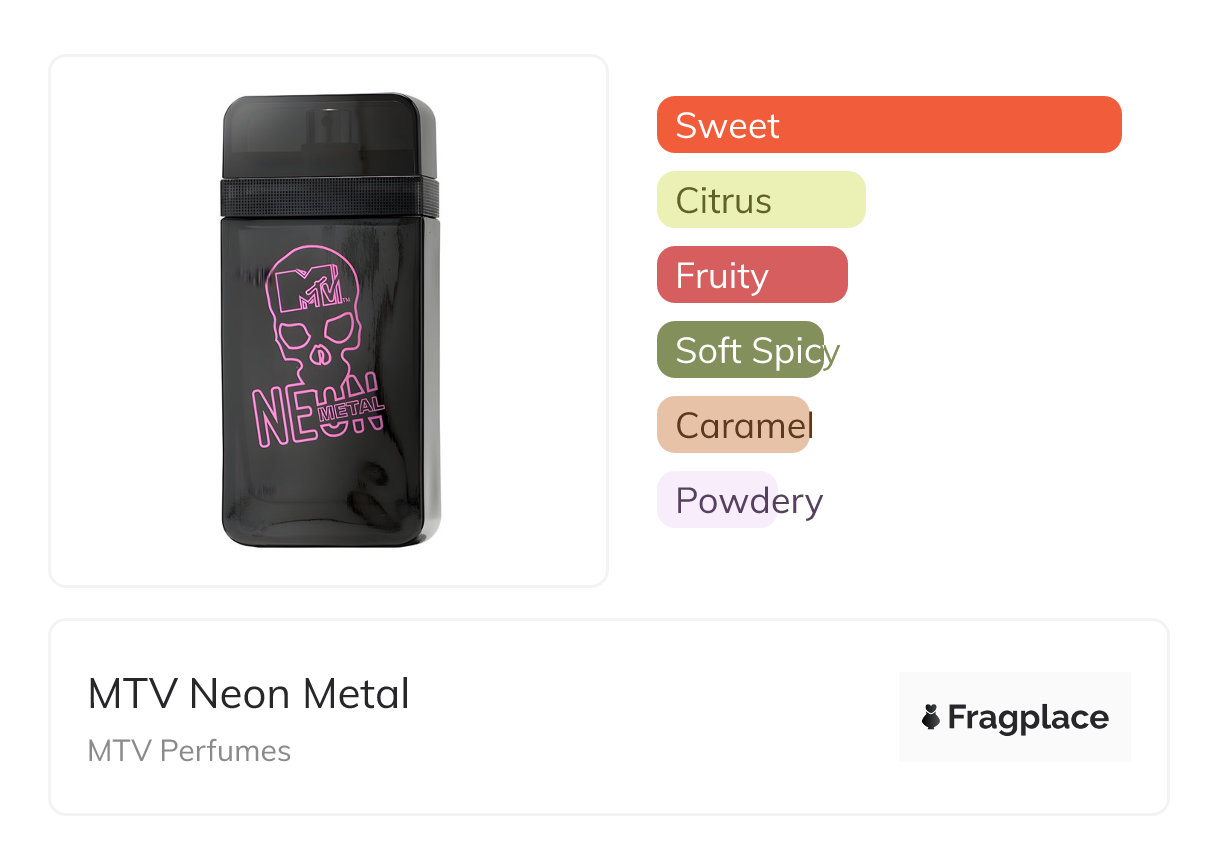The width and height of the screenshot is (1218, 864).
Task: Select the Citrus accord bar
Action: pyautogui.click(x=760, y=200)
